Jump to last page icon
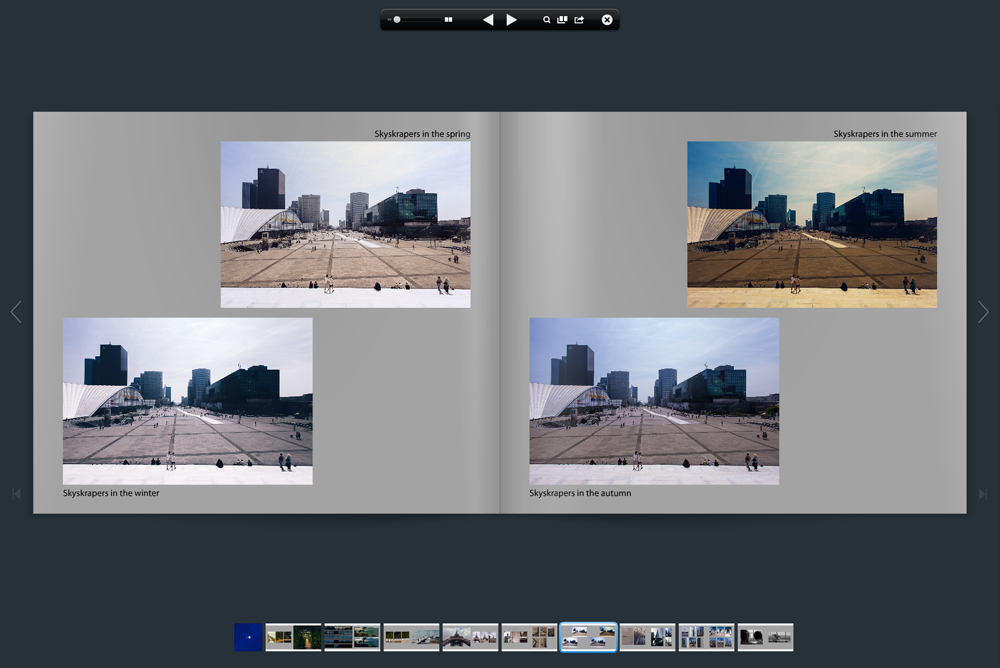 click(983, 494)
